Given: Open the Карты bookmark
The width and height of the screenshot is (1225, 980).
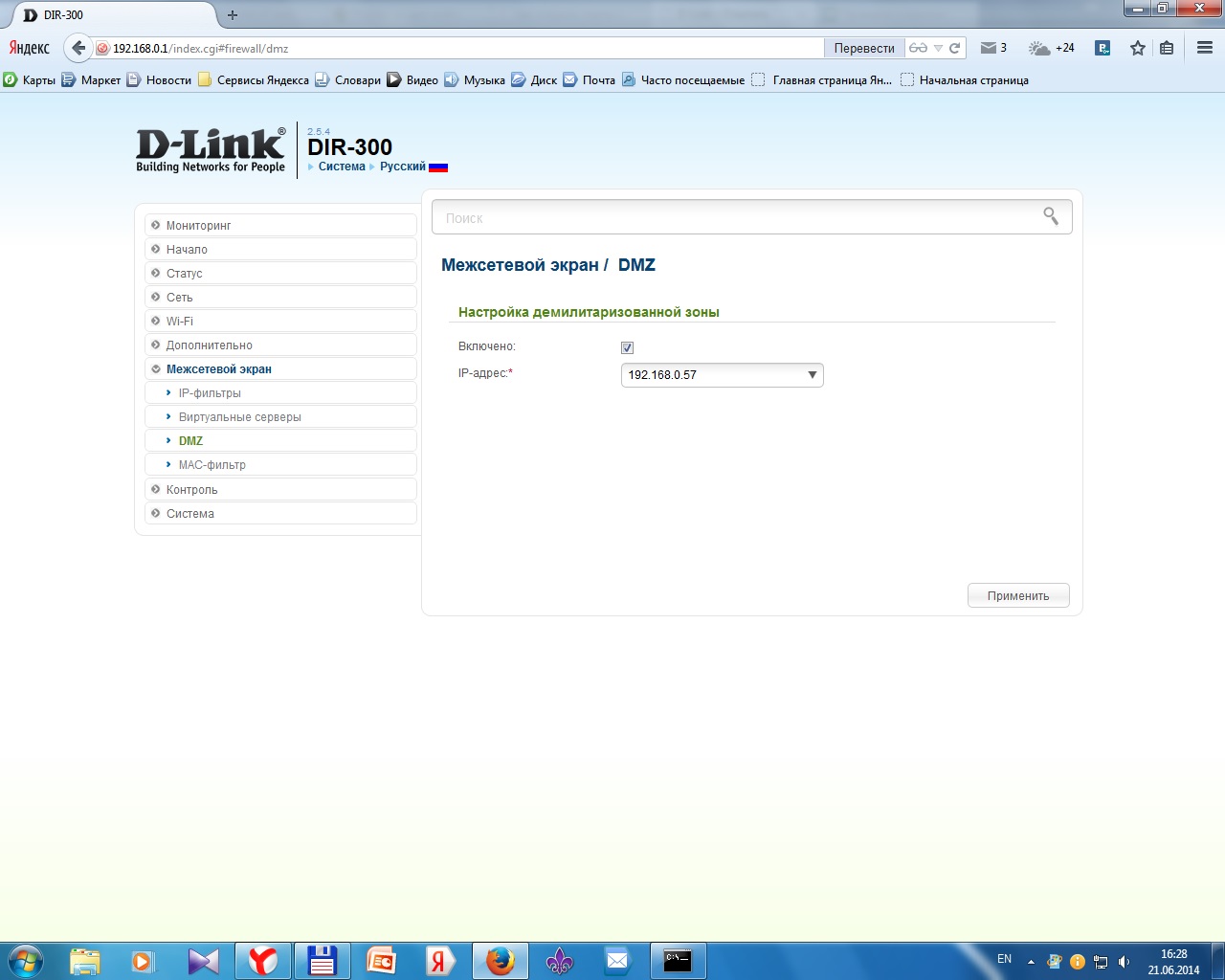Looking at the screenshot, I should 30,80.
